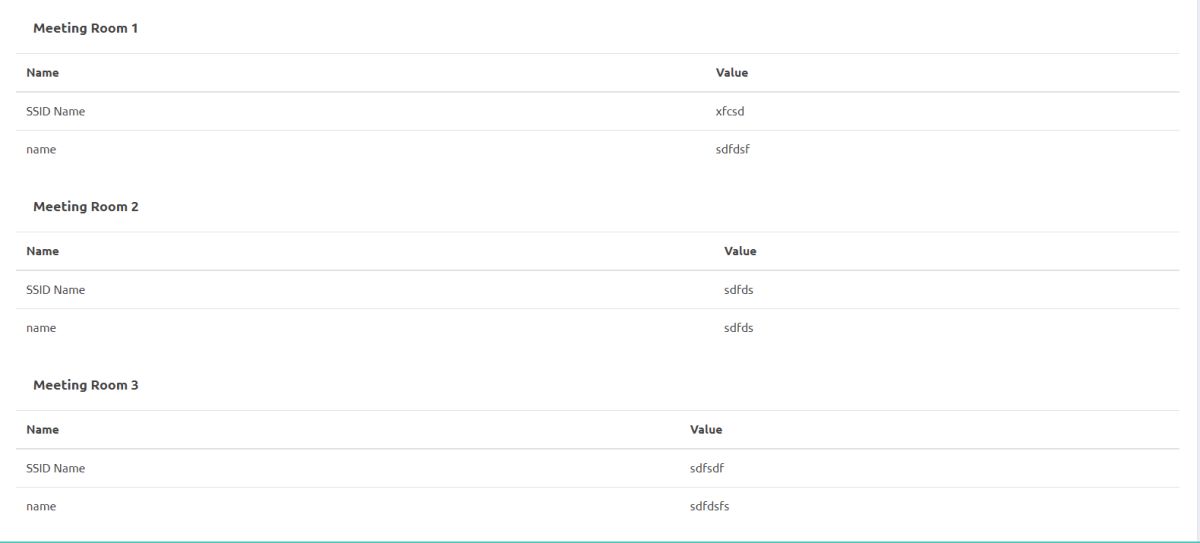Click the sdfdsf value cell
Viewport: 1200px width, 543px height.
click(x=732, y=150)
